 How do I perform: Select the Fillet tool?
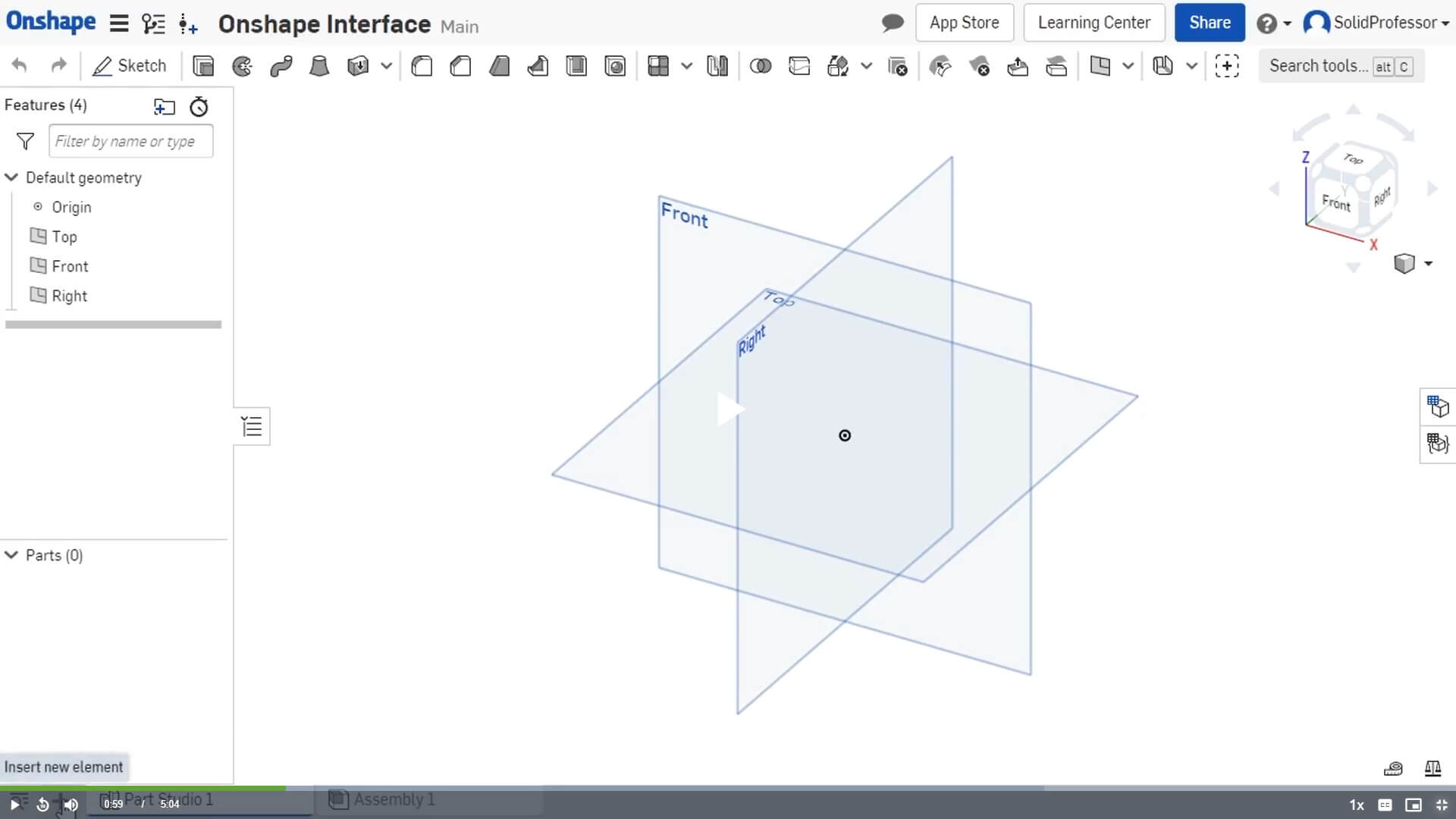coord(422,66)
